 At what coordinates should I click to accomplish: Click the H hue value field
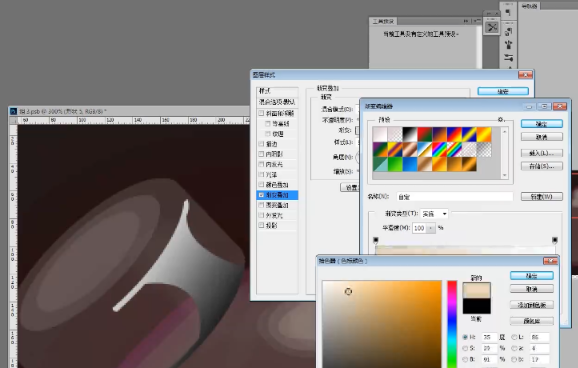click(x=489, y=337)
